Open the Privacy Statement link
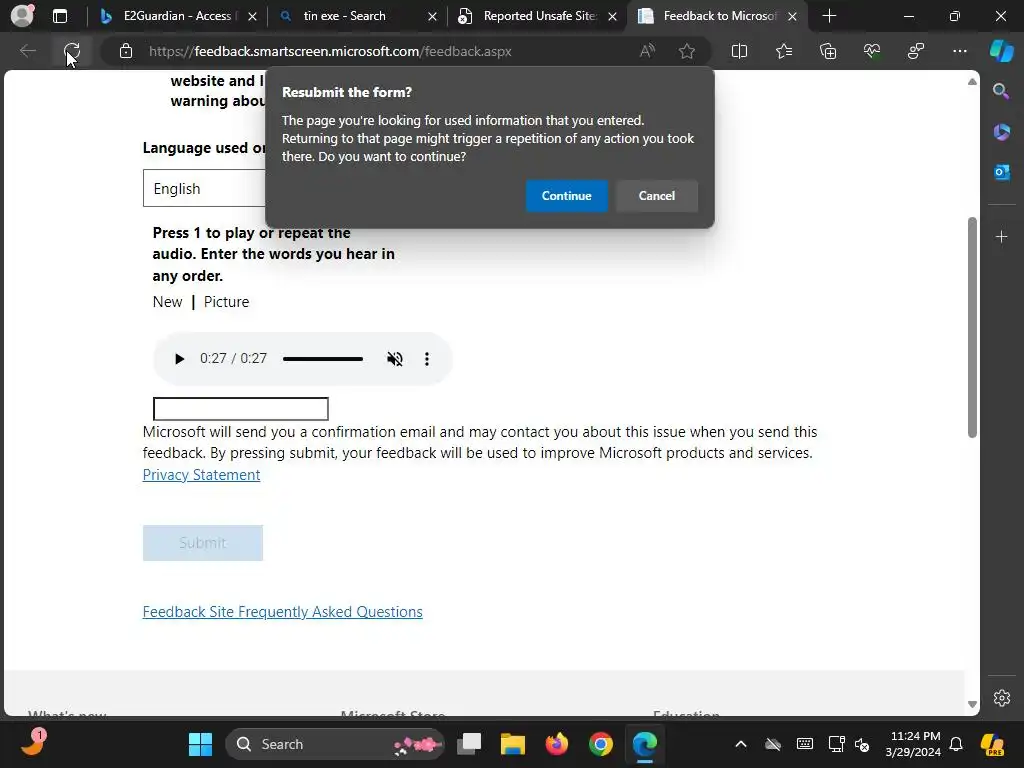 (x=201, y=475)
